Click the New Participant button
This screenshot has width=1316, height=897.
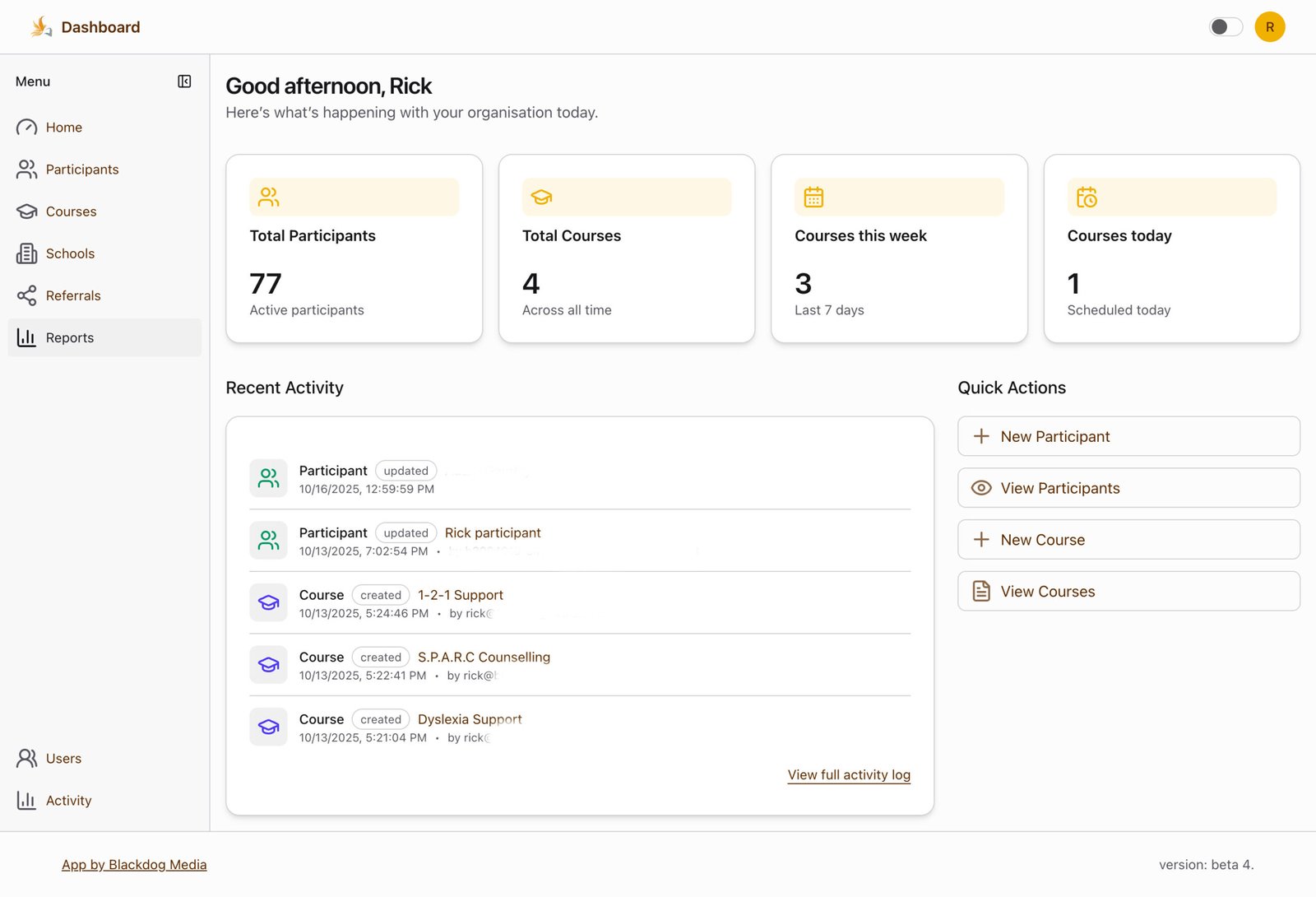point(1128,436)
